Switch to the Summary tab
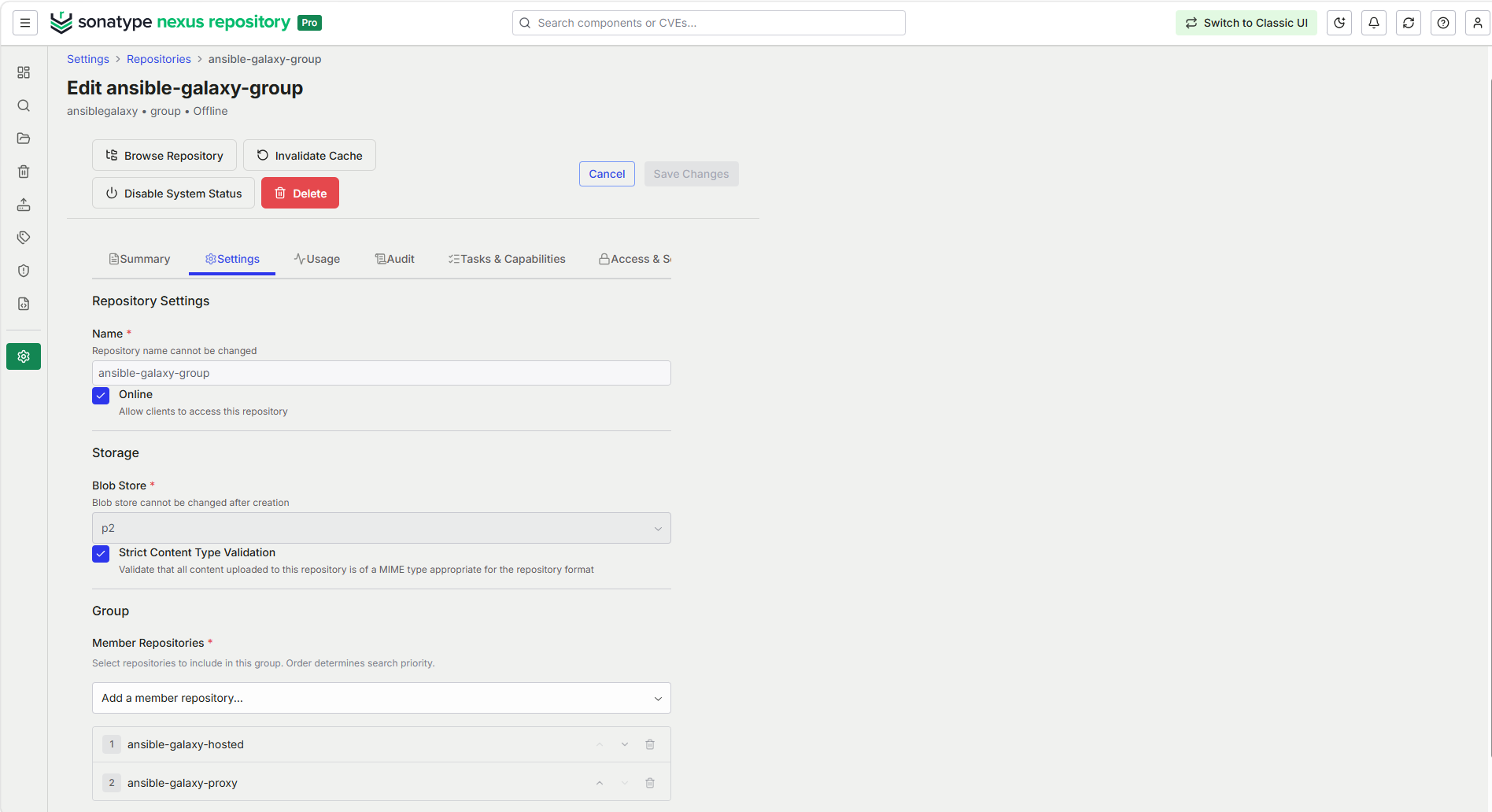Screen dimensions: 1492x812 click(139, 259)
